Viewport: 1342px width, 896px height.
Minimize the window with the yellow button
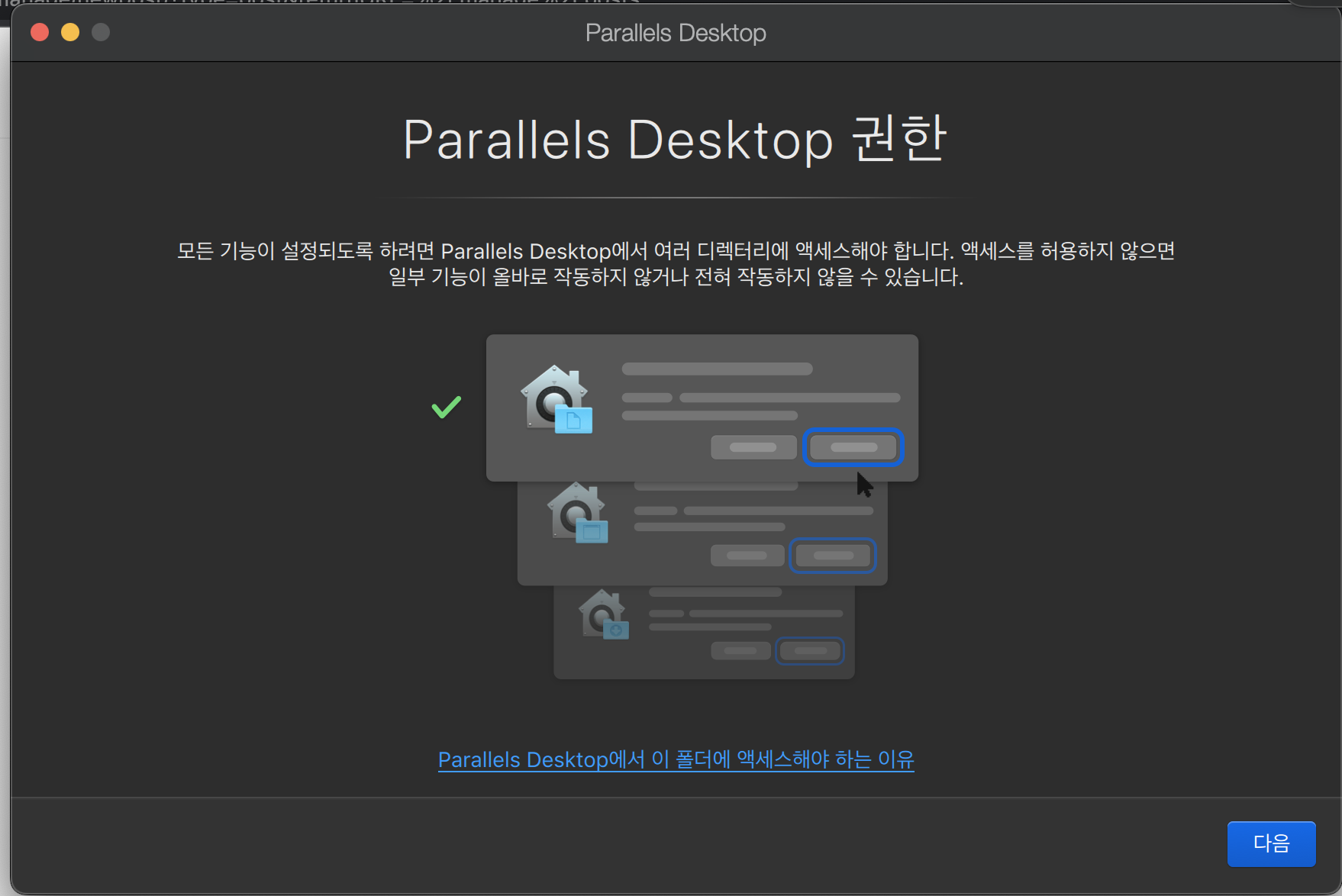click(x=70, y=32)
